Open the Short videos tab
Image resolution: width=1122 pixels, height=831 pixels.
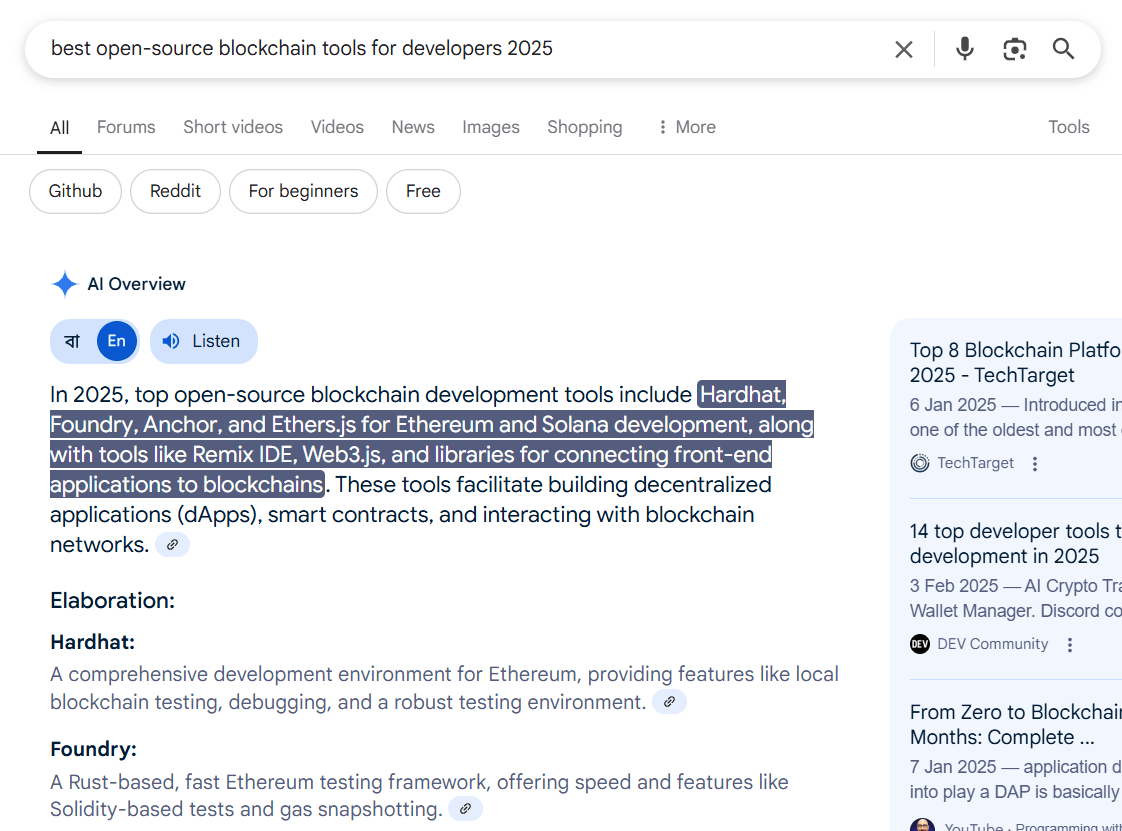click(x=233, y=127)
